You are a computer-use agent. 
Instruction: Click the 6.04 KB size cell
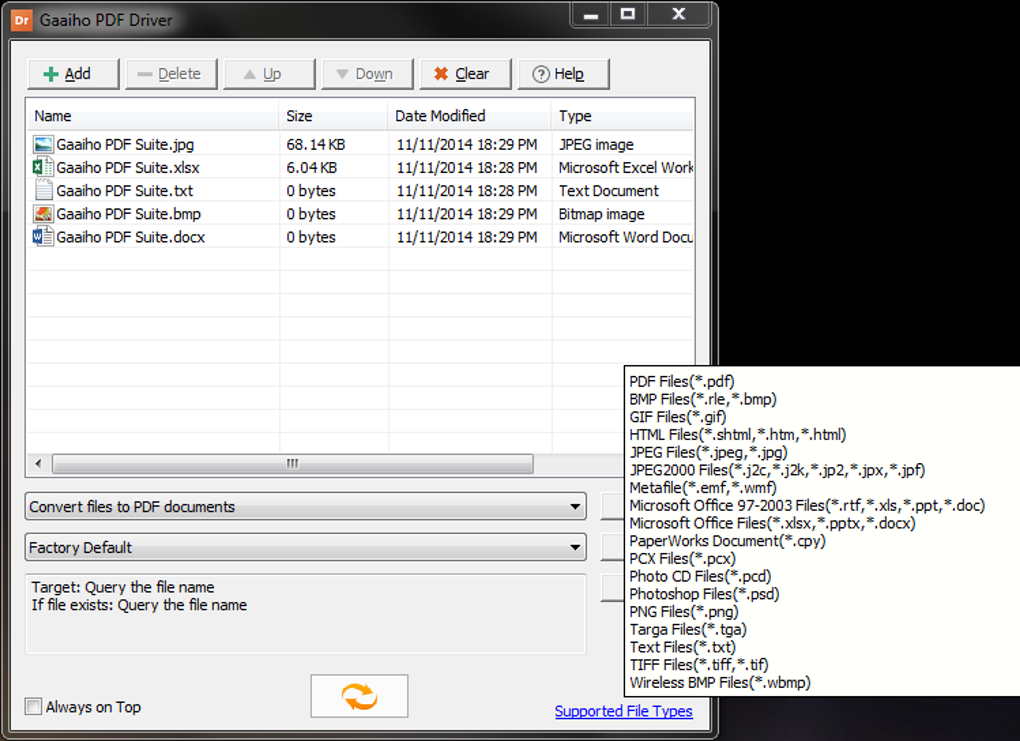pyautogui.click(x=312, y=168)
